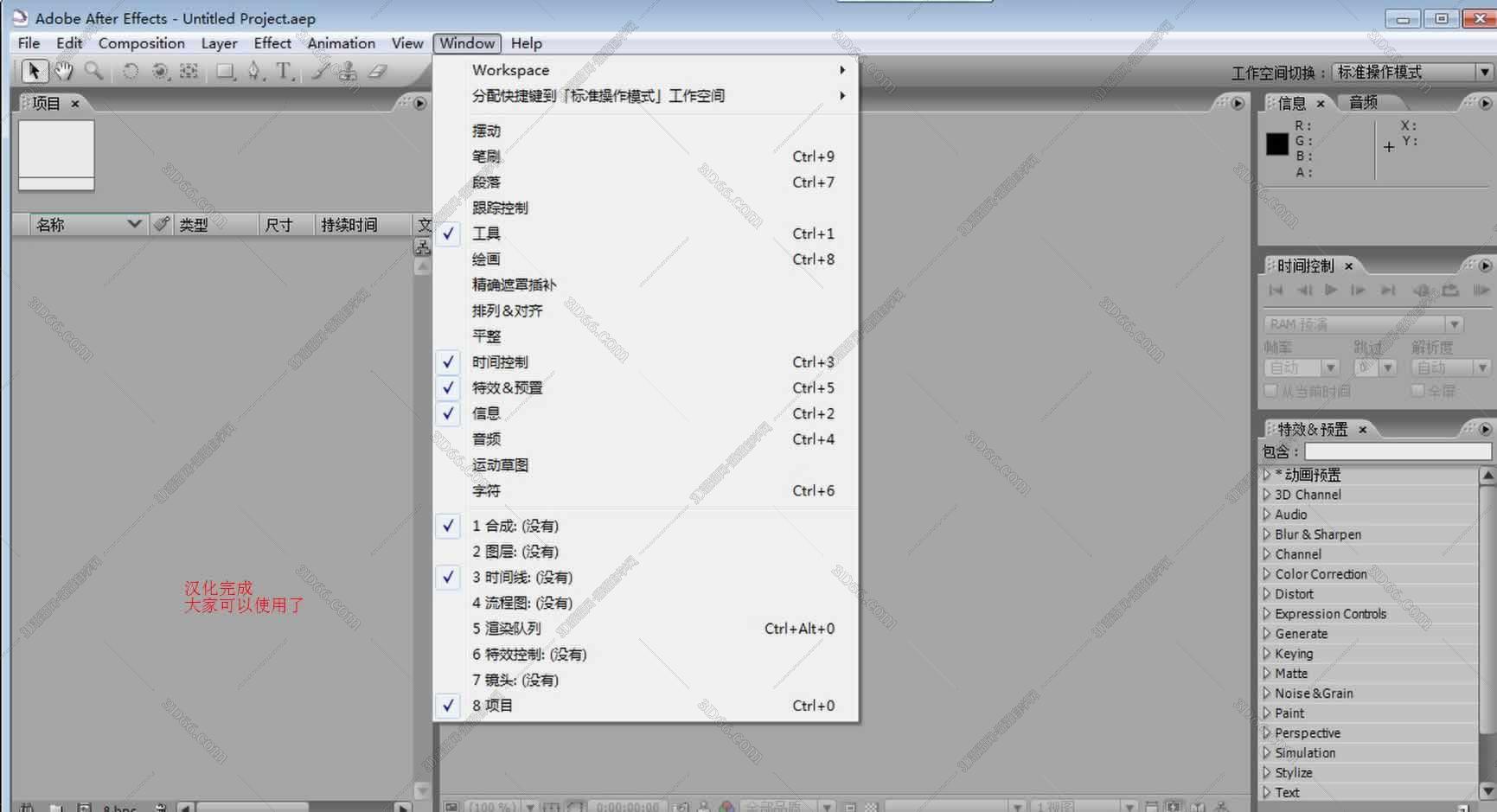This screenshot has width=1497, height=812.
Task: Toggle the 工具 menu item
Action: [x=646, y=233]
